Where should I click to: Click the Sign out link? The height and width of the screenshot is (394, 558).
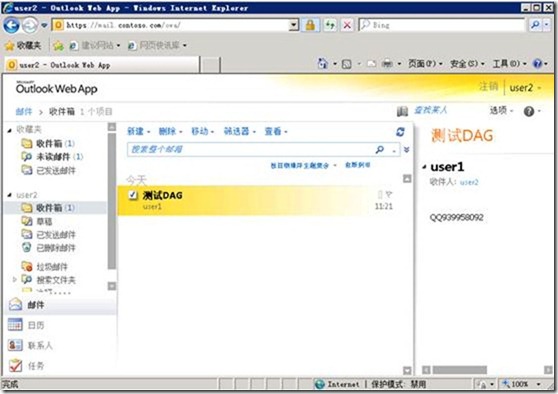488,86
